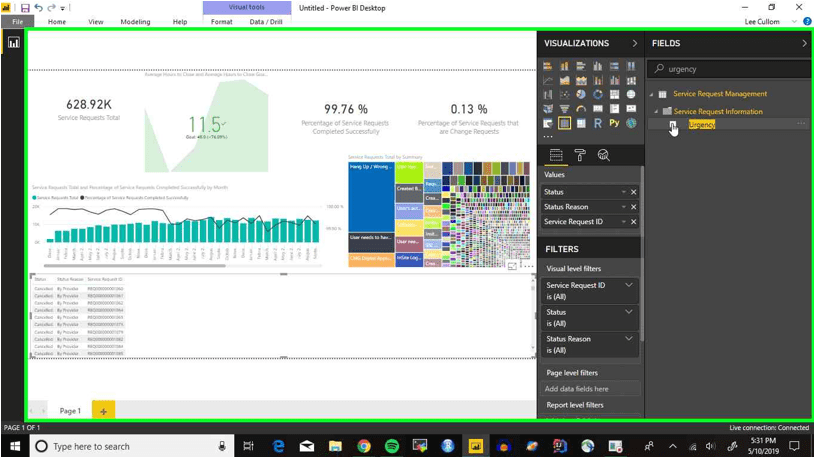The width and height of the screenshot is (817, 458).
Task: Pick the gauge visualization
Action: [581, 108]
